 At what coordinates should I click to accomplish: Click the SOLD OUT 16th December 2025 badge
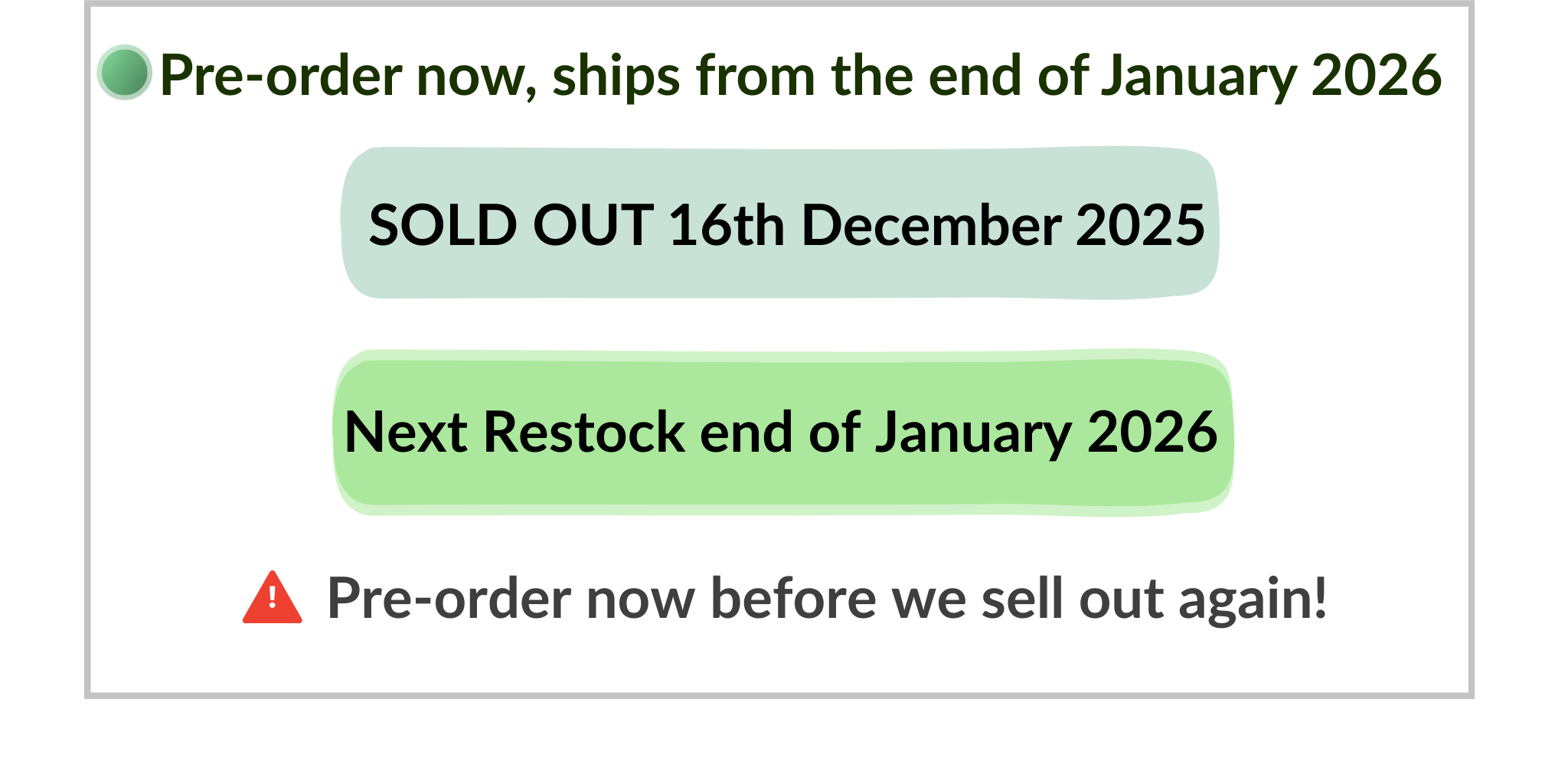[x=779, y=223]
